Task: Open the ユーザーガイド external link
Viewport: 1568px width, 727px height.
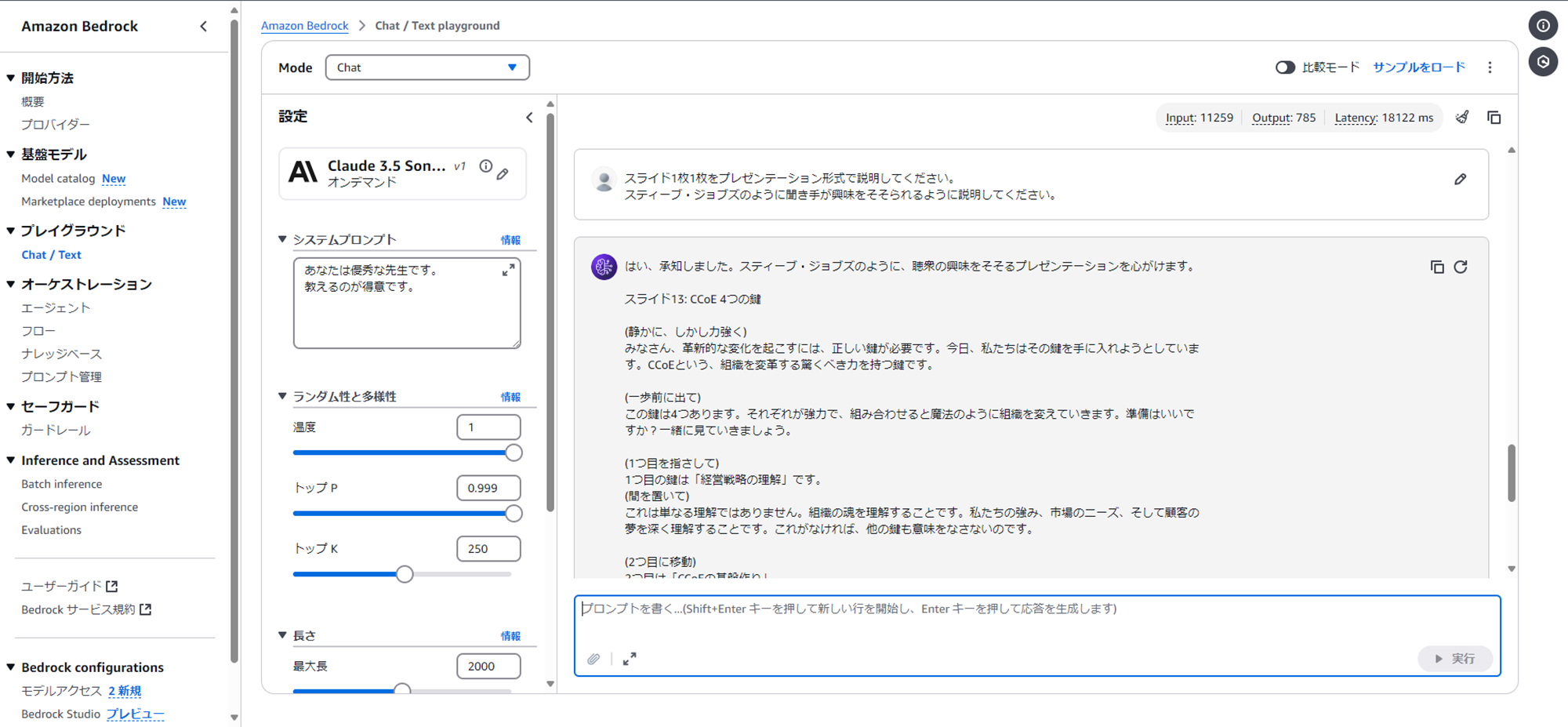Action: (x=70, y=586)
